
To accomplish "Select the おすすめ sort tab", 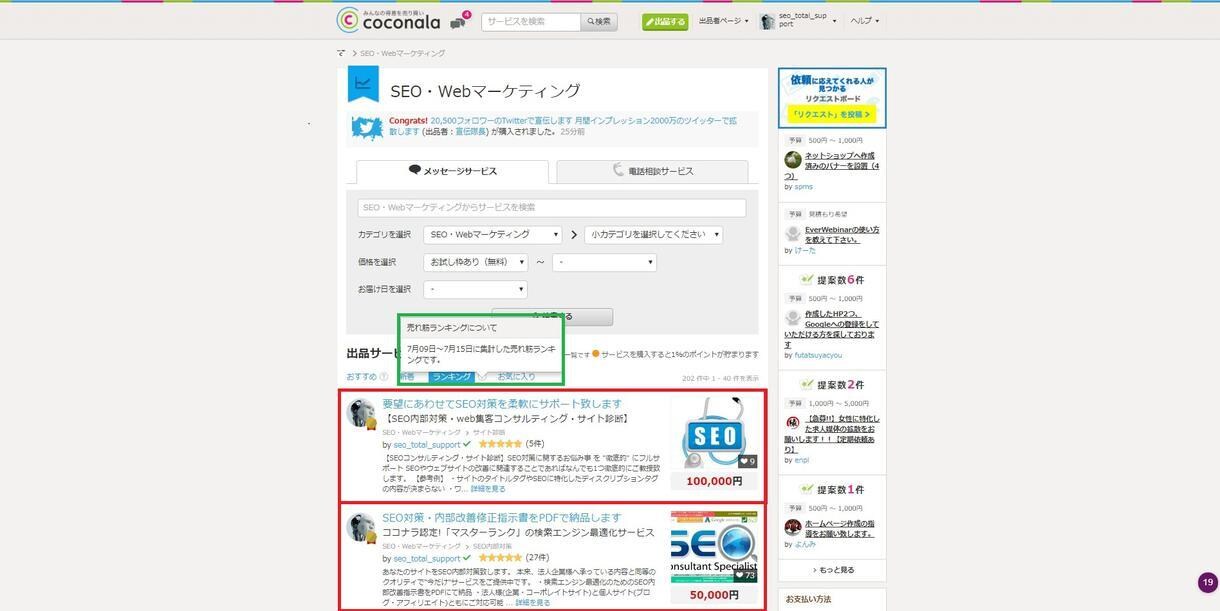I will [x=361, y=377].
